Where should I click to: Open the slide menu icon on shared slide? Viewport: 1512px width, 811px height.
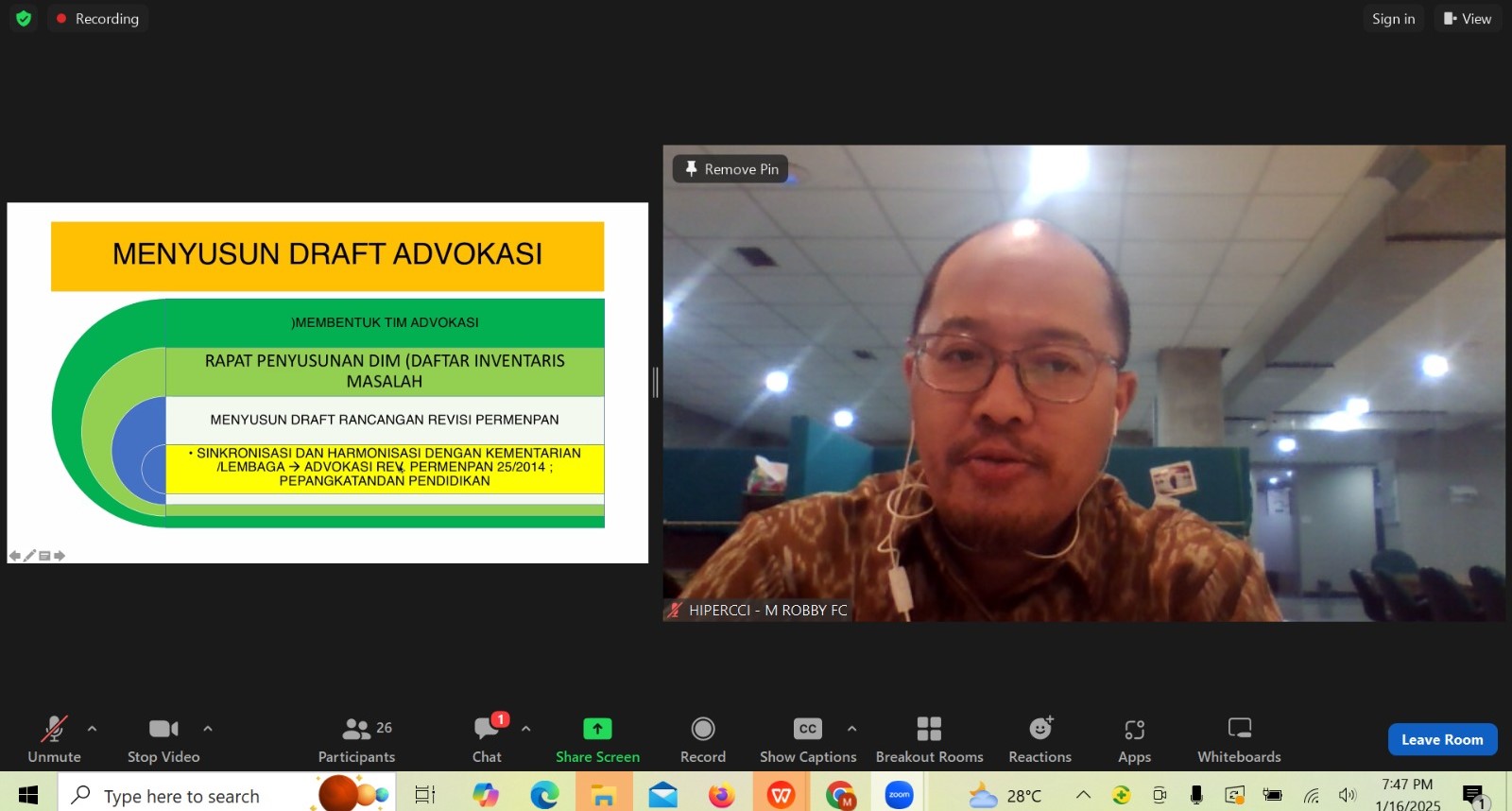point(44,556)
